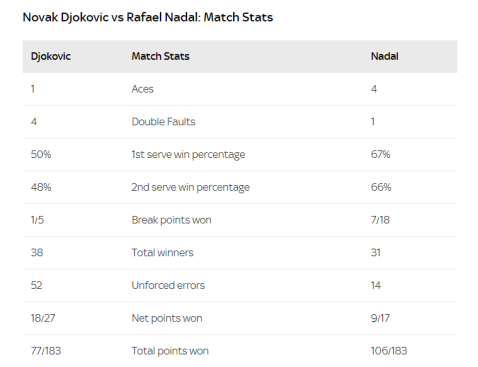Click Nadal's 106/183 total points value

tap(389, 351)
